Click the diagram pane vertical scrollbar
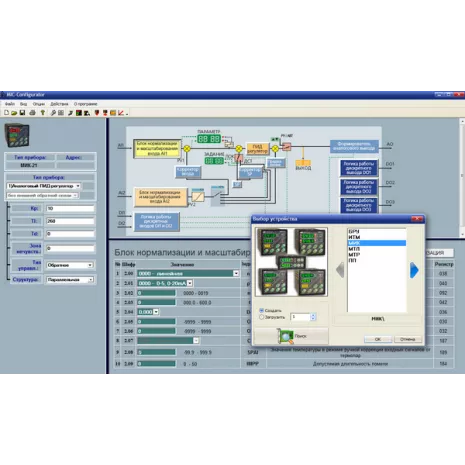 pos(462,178)
